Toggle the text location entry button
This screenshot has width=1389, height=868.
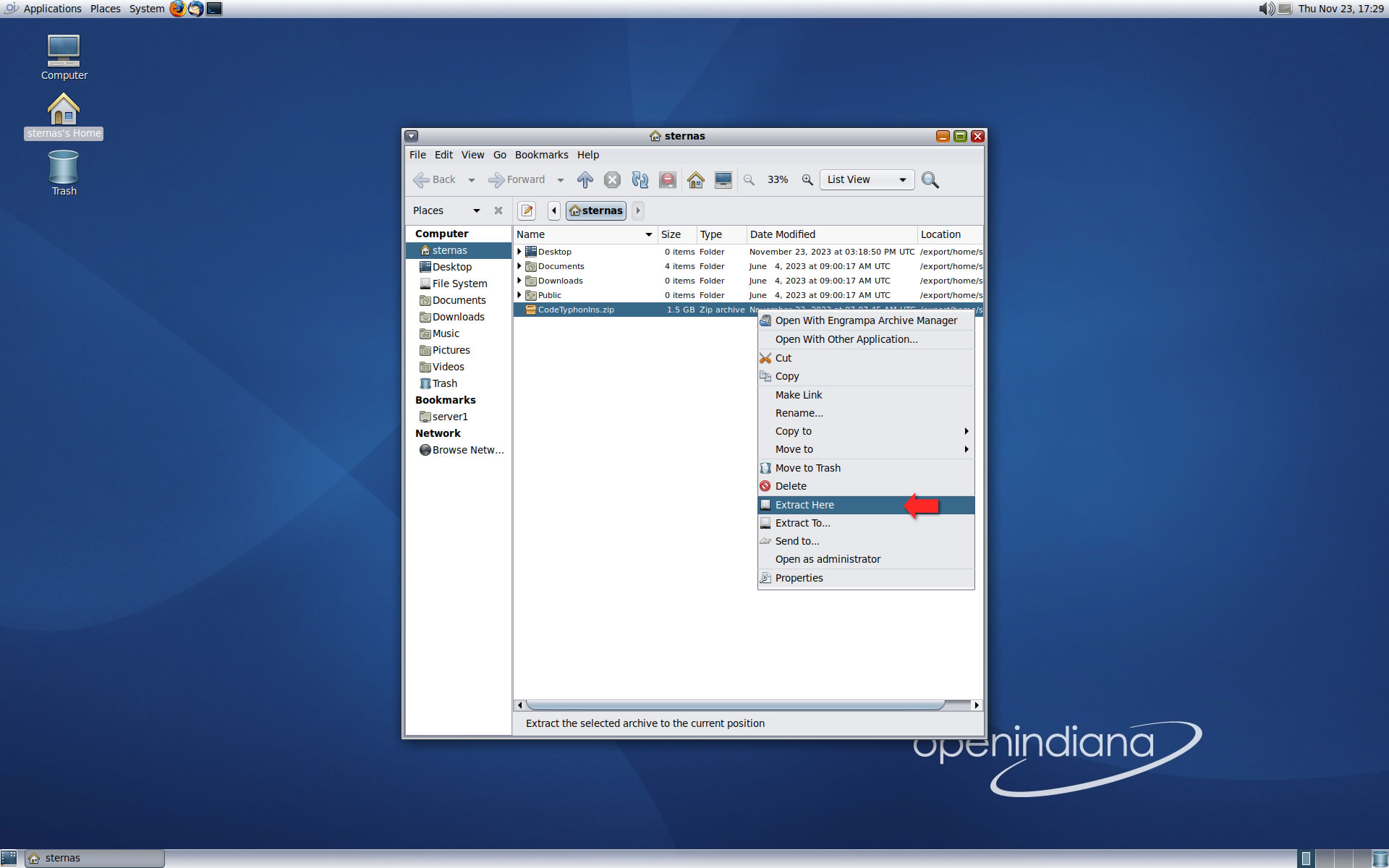pos(527,210)
